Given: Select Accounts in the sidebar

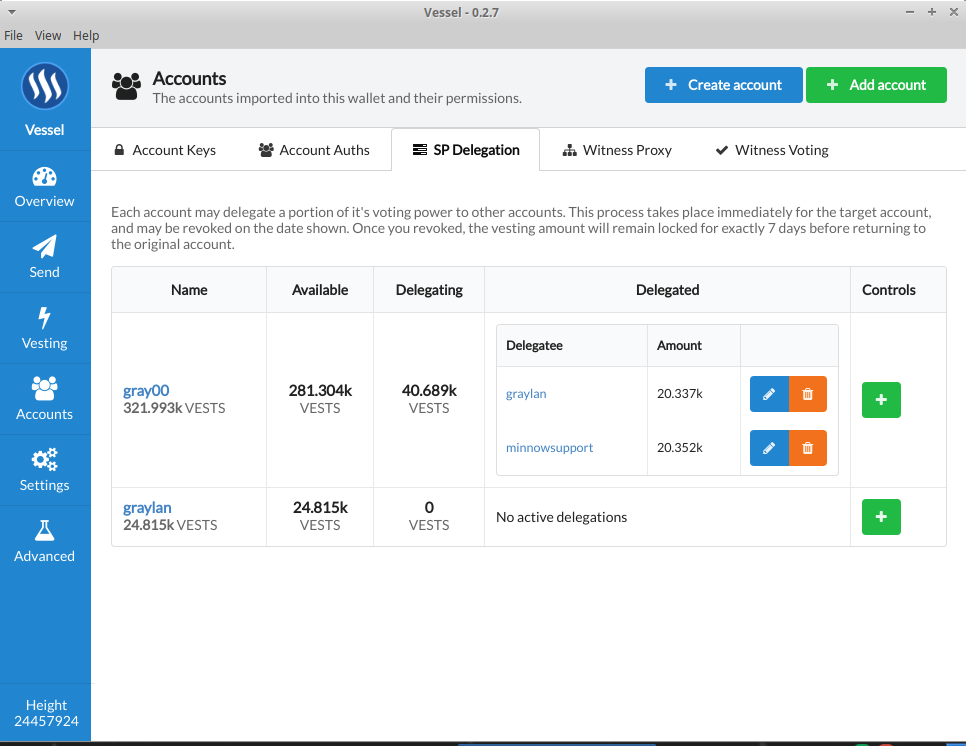Looking at the screenshot, I should click(44, 399).
